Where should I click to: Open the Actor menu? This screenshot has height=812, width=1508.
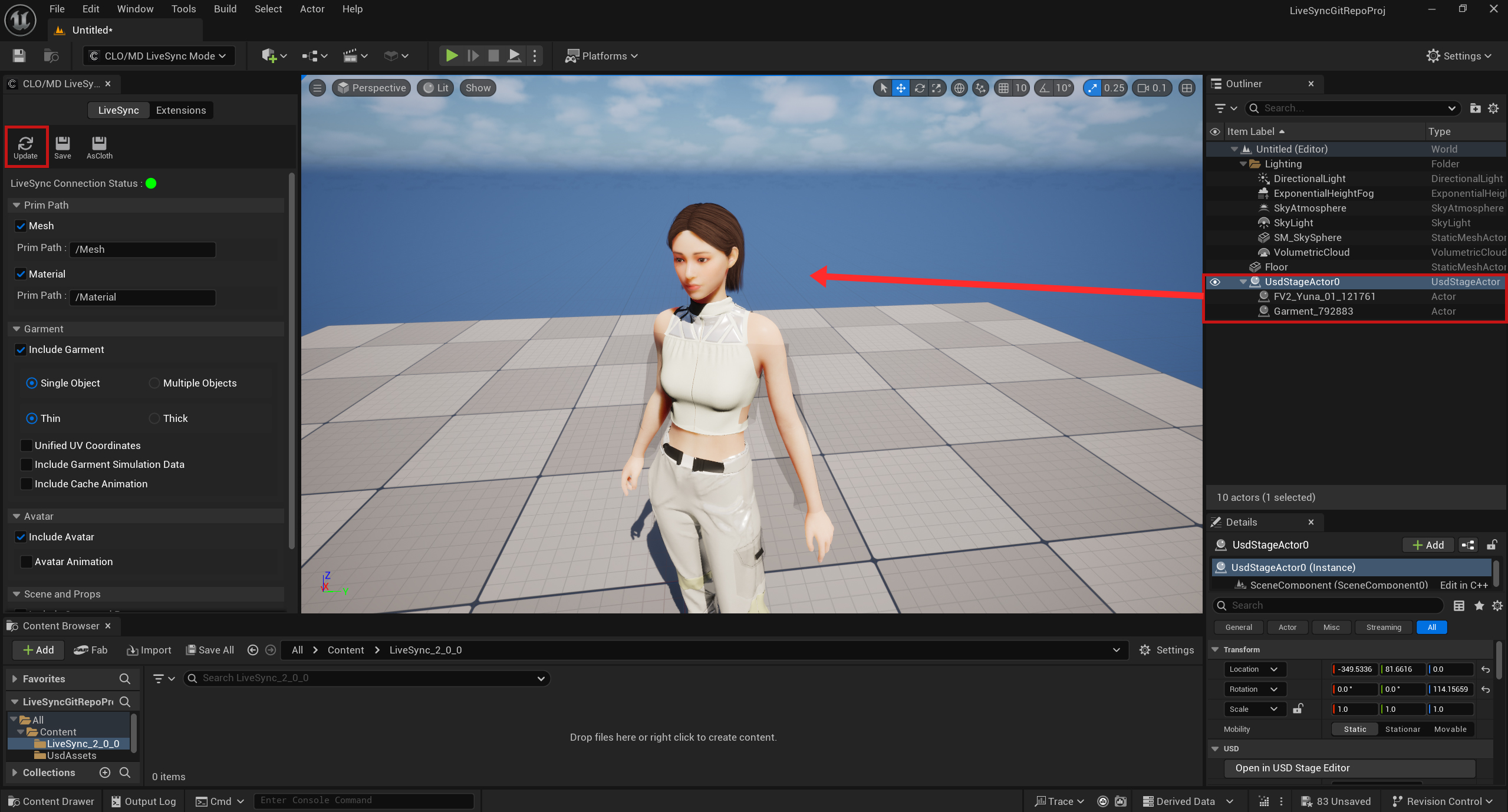[312, 9]
